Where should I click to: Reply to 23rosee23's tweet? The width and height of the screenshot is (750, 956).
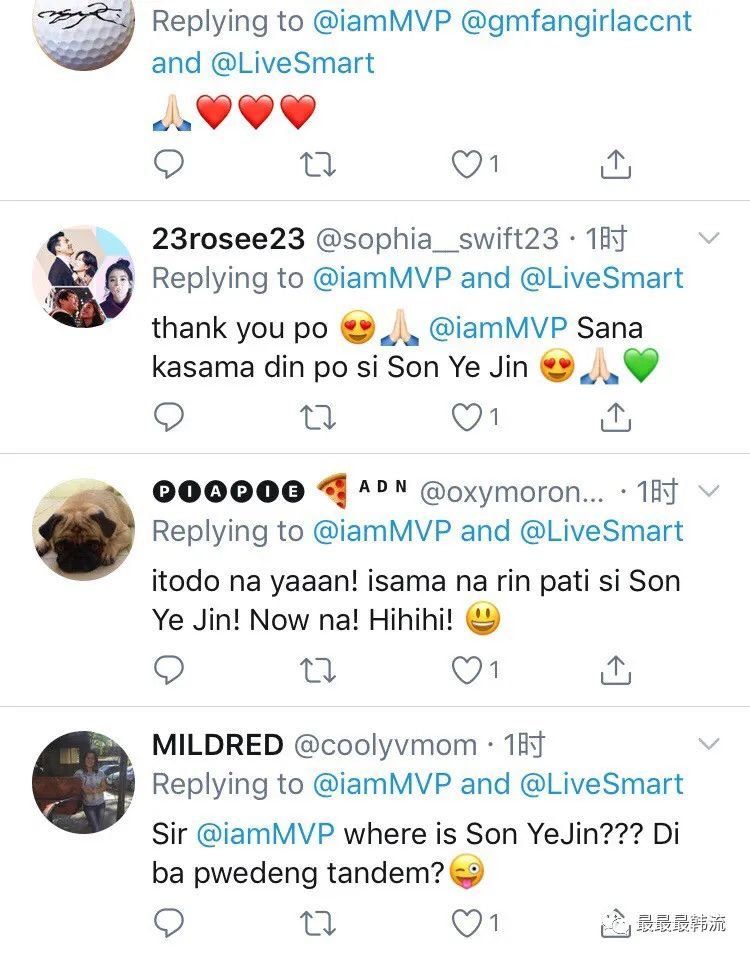(x=169, y=416)
